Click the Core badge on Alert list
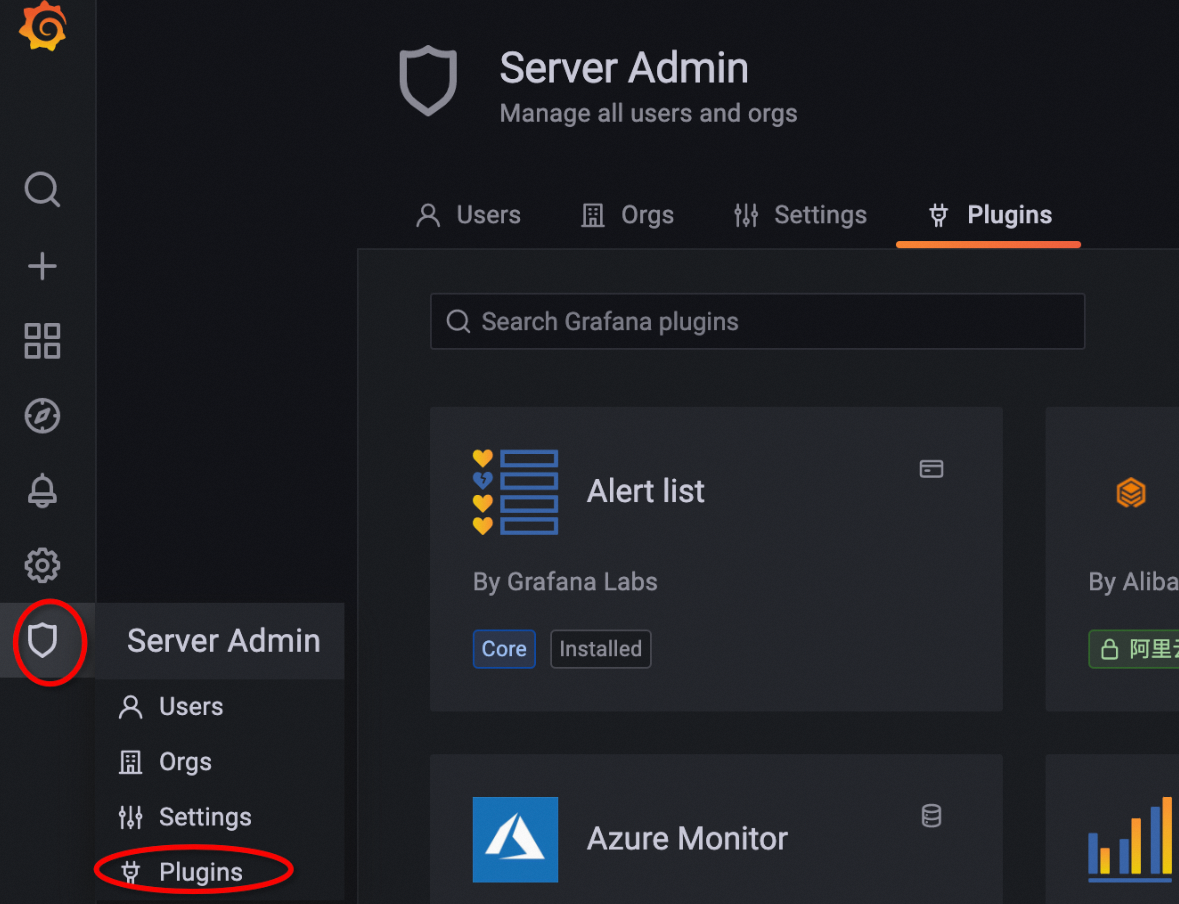 [504, 649]
